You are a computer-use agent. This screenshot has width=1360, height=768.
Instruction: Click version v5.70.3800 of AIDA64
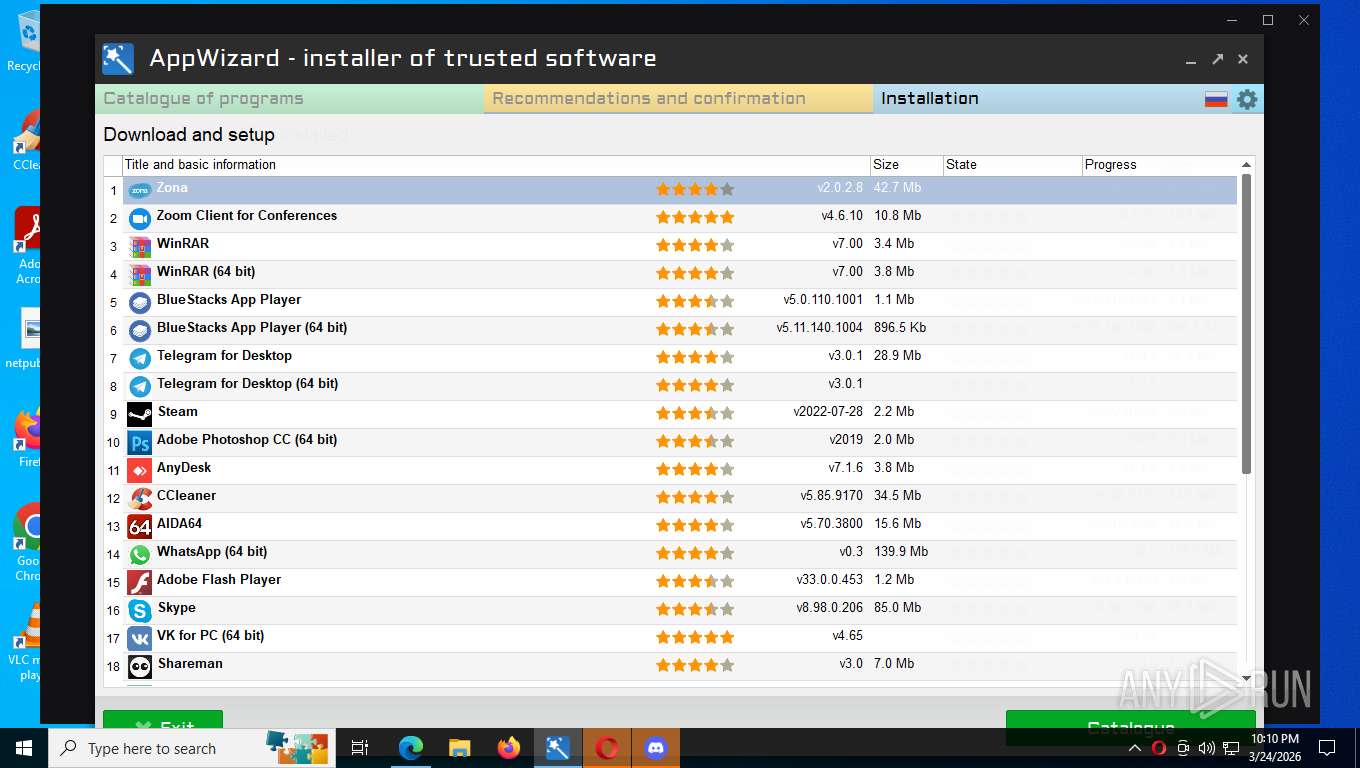pyautogui.click(x=831, y=524)
